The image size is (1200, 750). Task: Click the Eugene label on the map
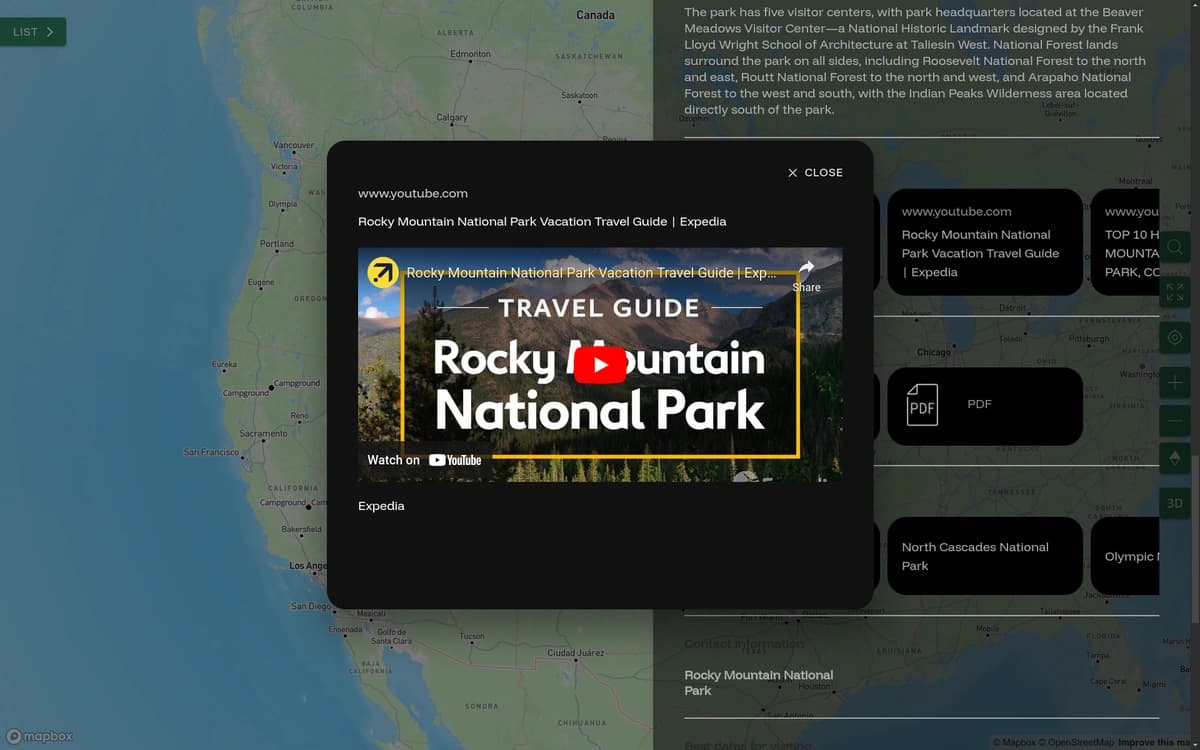(261, 283)
